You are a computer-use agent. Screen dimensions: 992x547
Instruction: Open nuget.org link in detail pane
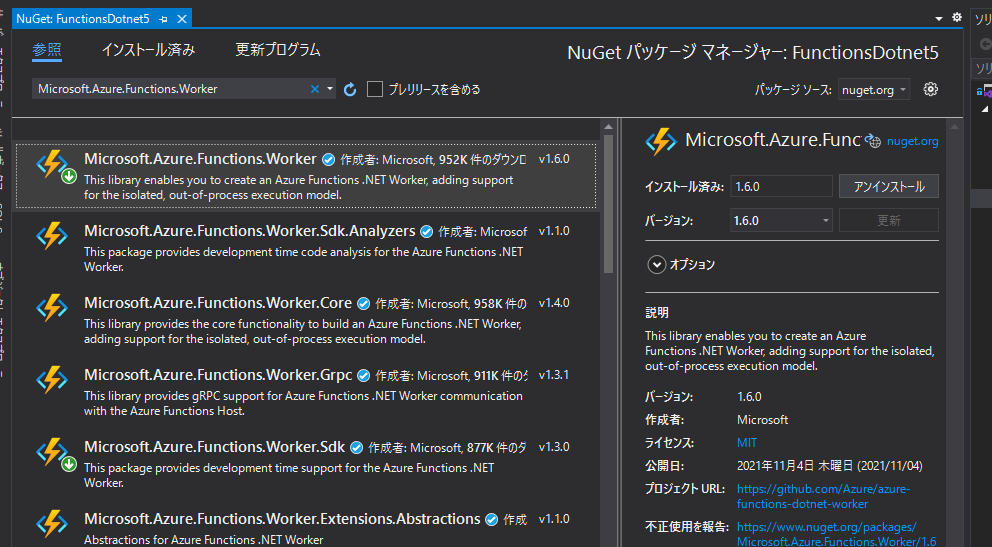(912, 142)
